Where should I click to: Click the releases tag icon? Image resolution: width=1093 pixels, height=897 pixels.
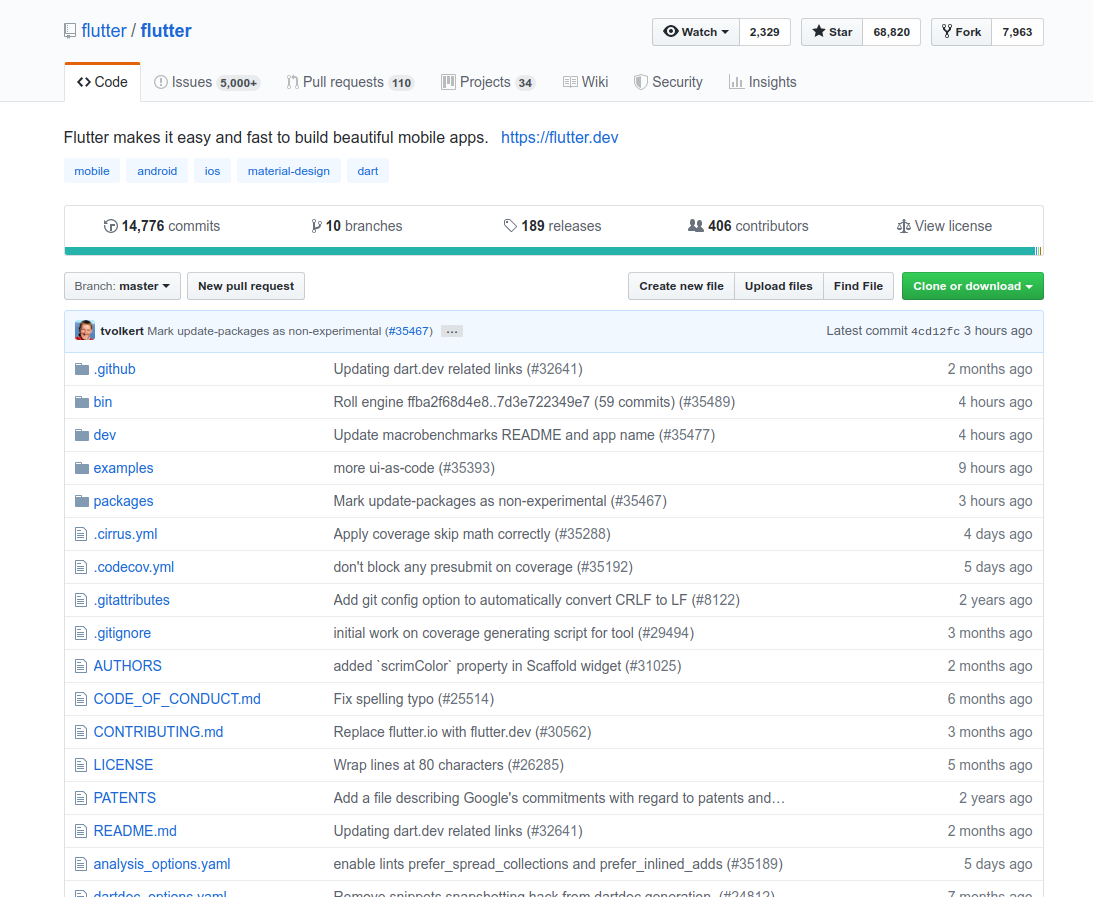[510, 226]
